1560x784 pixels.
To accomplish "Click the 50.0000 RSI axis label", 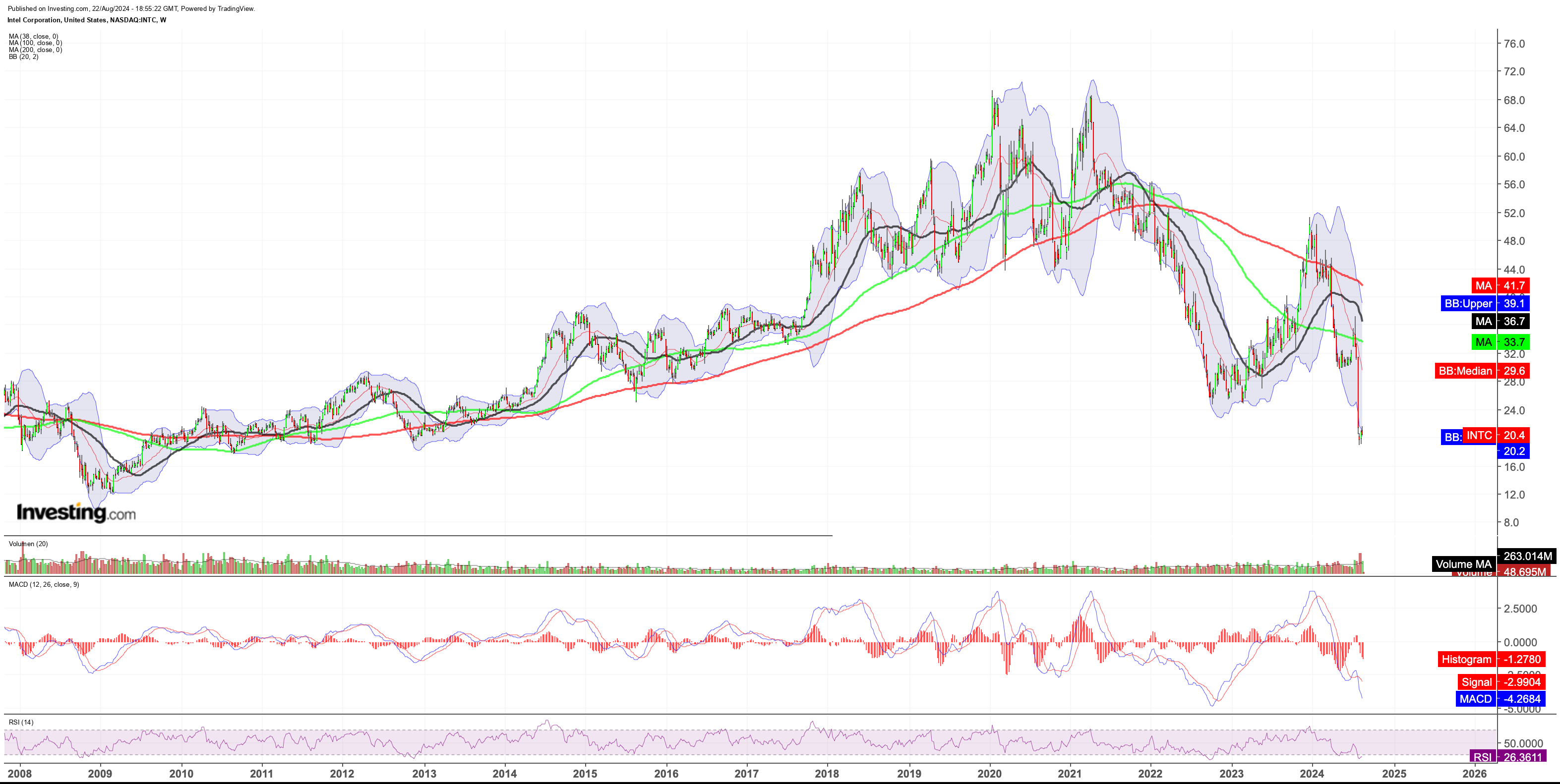I will click(1523, 743).
